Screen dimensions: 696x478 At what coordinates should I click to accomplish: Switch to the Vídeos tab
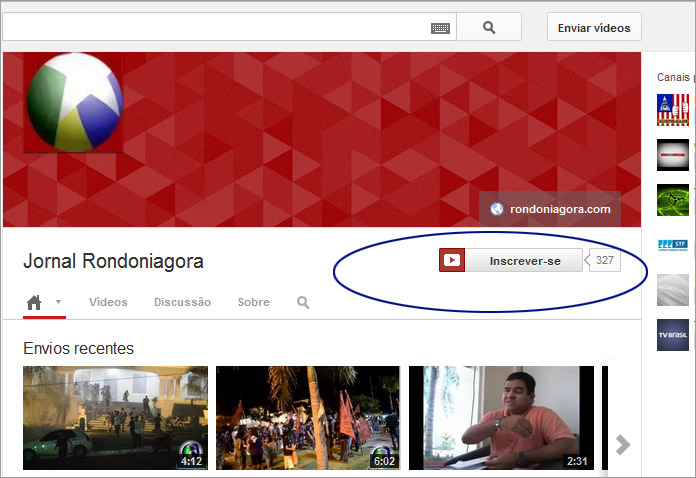point(108,302)
